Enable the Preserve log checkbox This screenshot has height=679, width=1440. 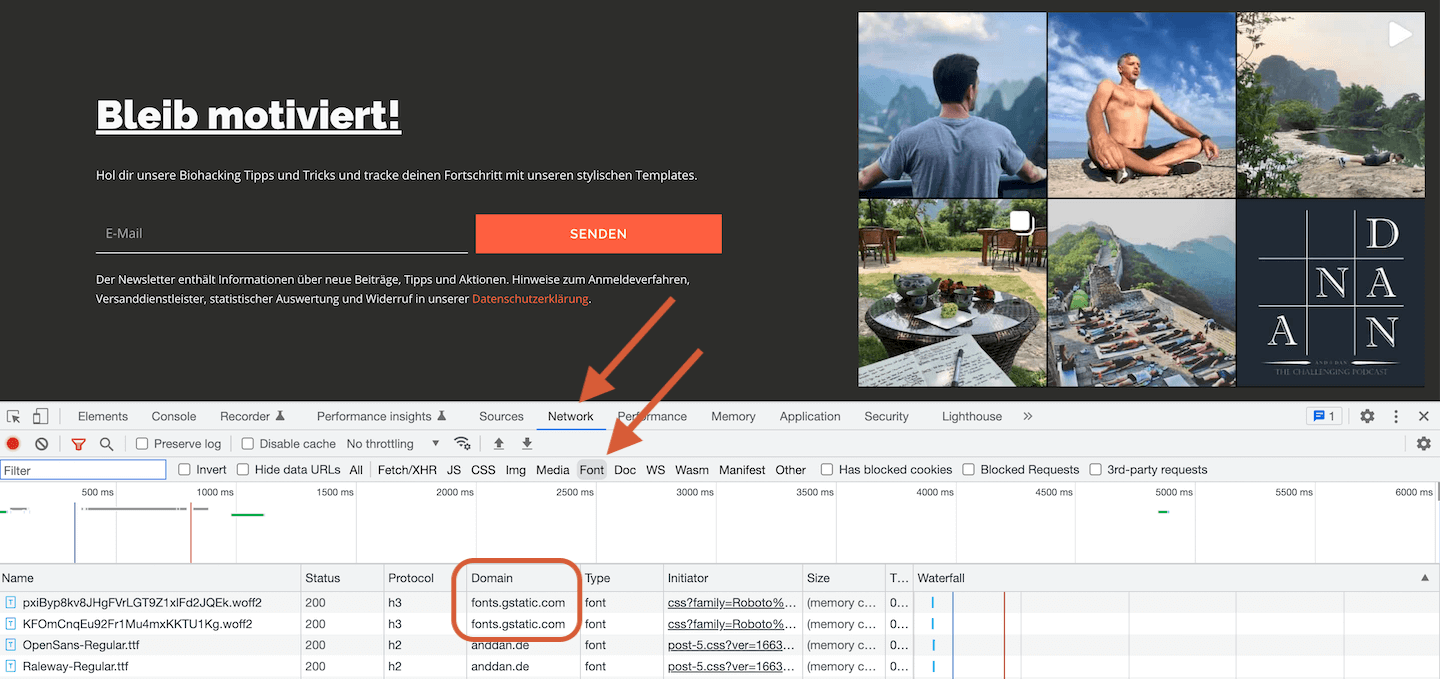pos(142,444)
